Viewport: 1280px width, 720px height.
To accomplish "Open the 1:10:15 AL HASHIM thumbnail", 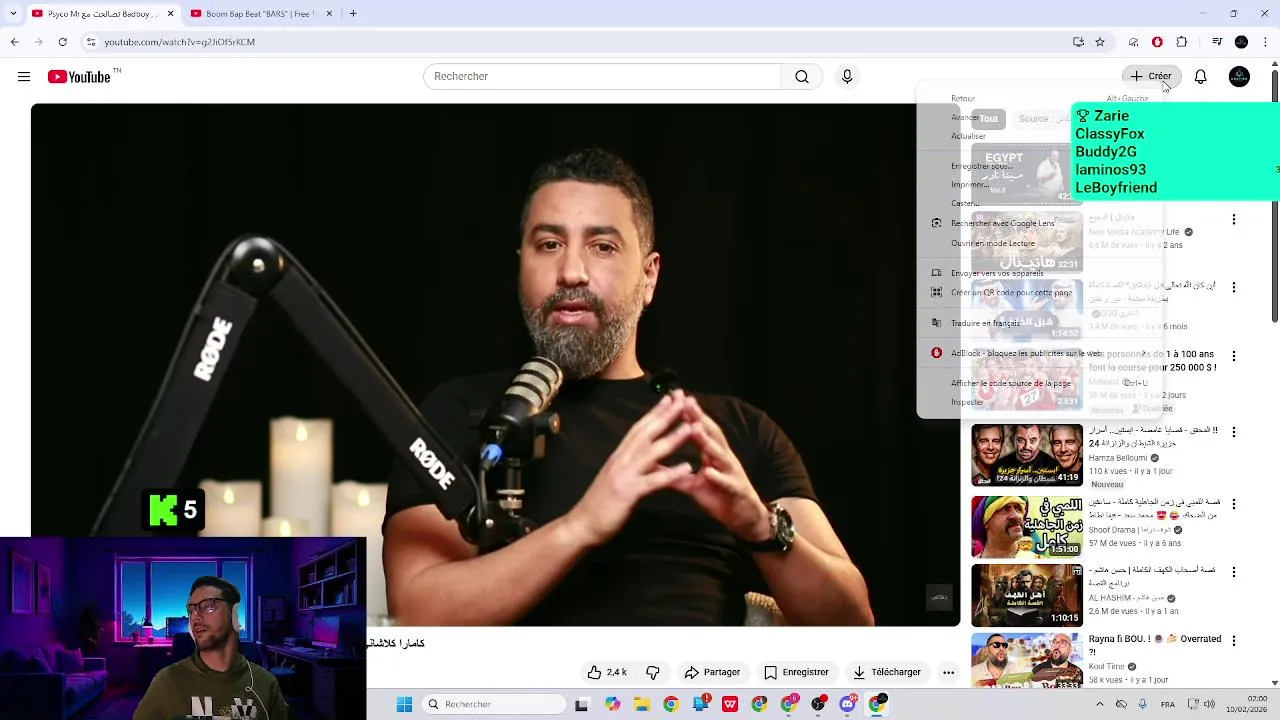I will coord(1027,595).
